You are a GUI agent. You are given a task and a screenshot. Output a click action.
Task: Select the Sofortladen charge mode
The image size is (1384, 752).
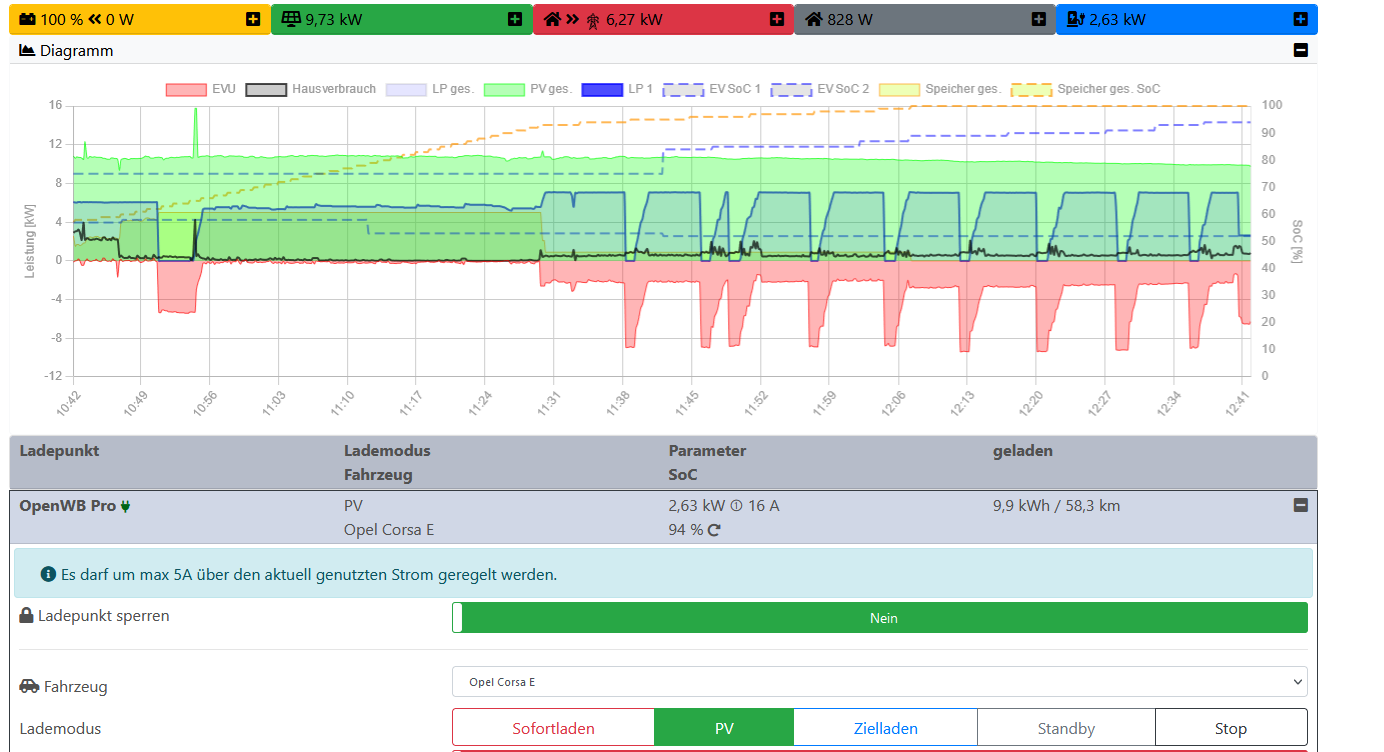point(553,728)
